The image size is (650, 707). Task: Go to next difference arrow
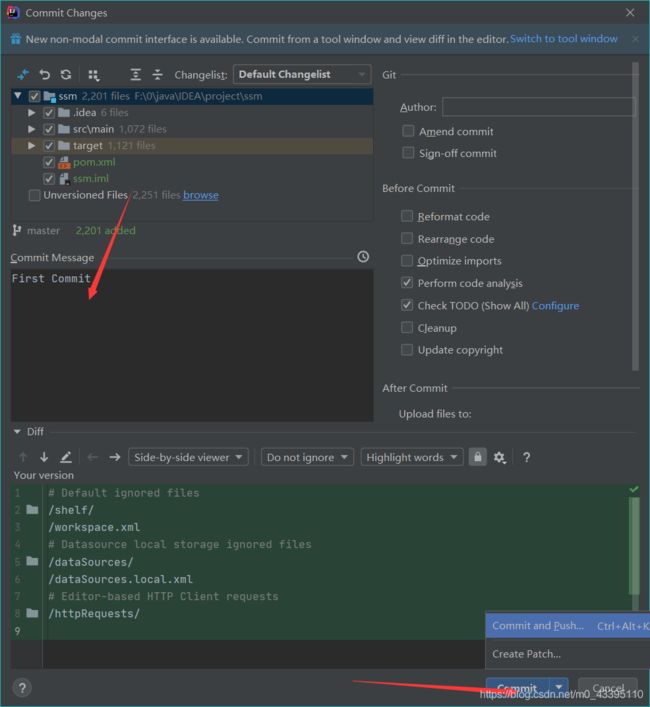[x=44, y=457]
